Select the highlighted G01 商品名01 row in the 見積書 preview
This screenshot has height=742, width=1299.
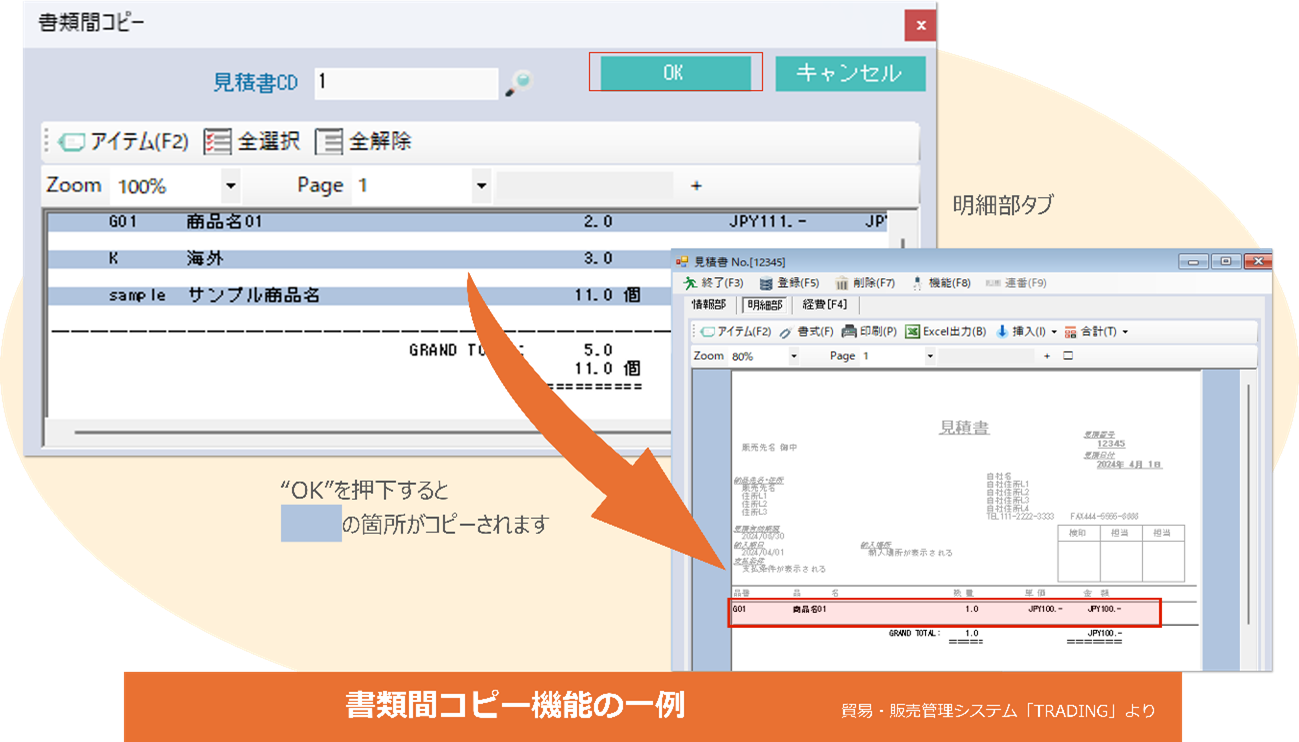pyautogui.click(x=945, y=613)
